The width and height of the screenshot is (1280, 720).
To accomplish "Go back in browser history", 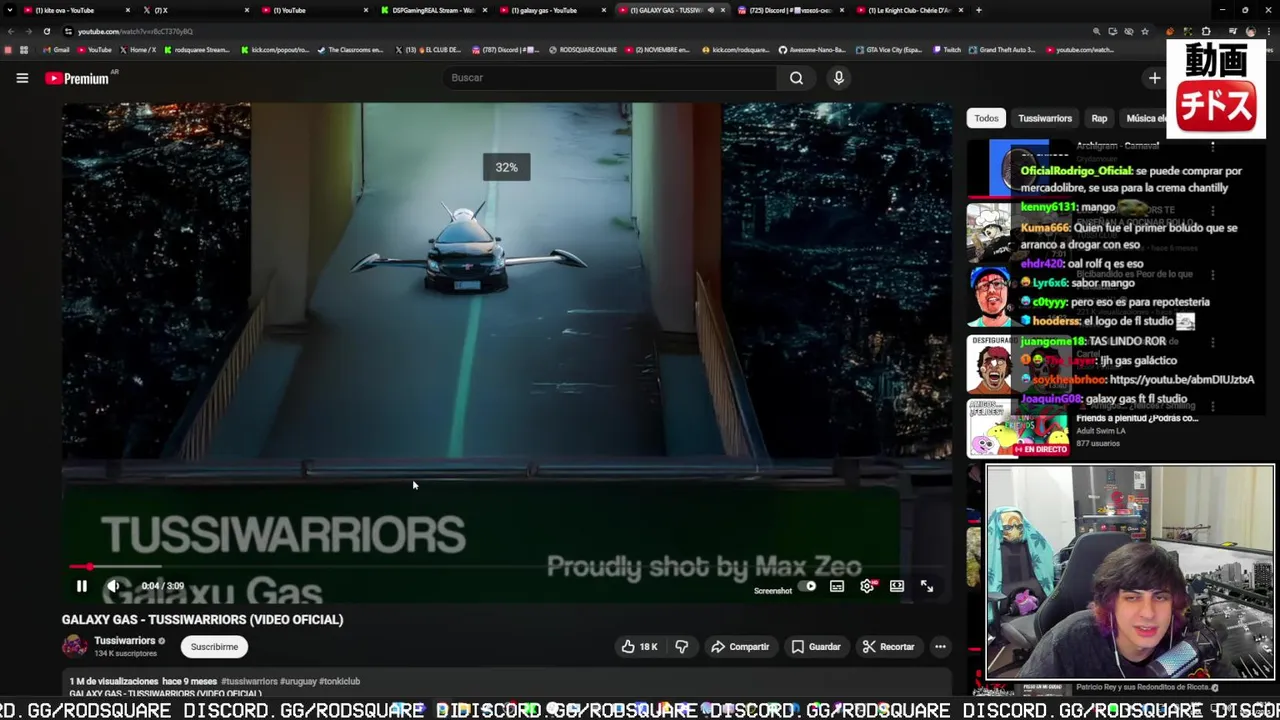I will point(10,31).
